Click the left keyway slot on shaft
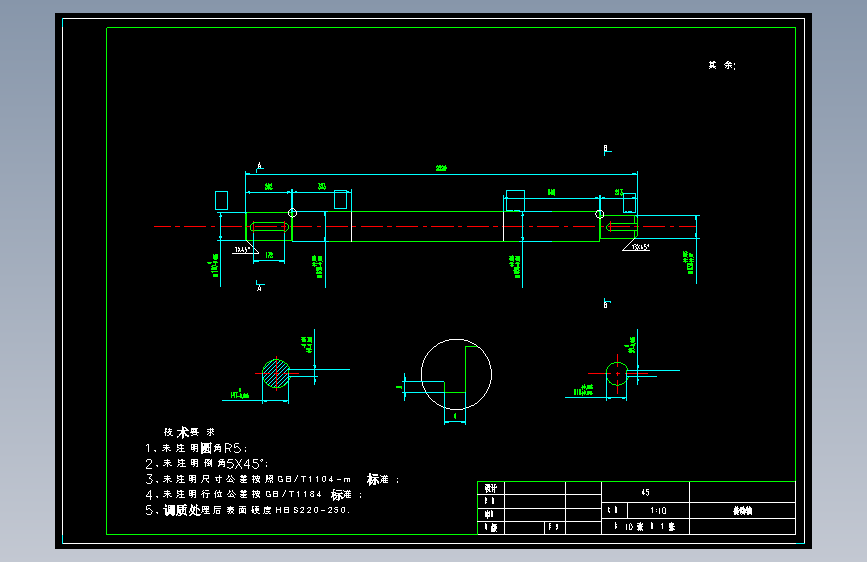This screenshot has height=562, width=867. [x=269, y=227]
